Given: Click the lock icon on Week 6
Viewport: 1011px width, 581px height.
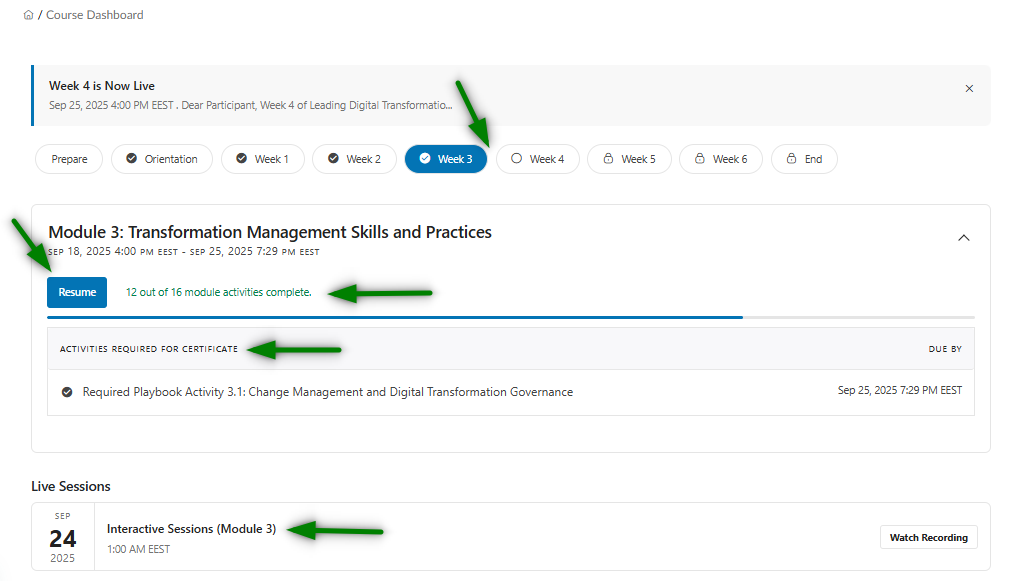Looking at the screenshot, I should [x=699, y=159].
